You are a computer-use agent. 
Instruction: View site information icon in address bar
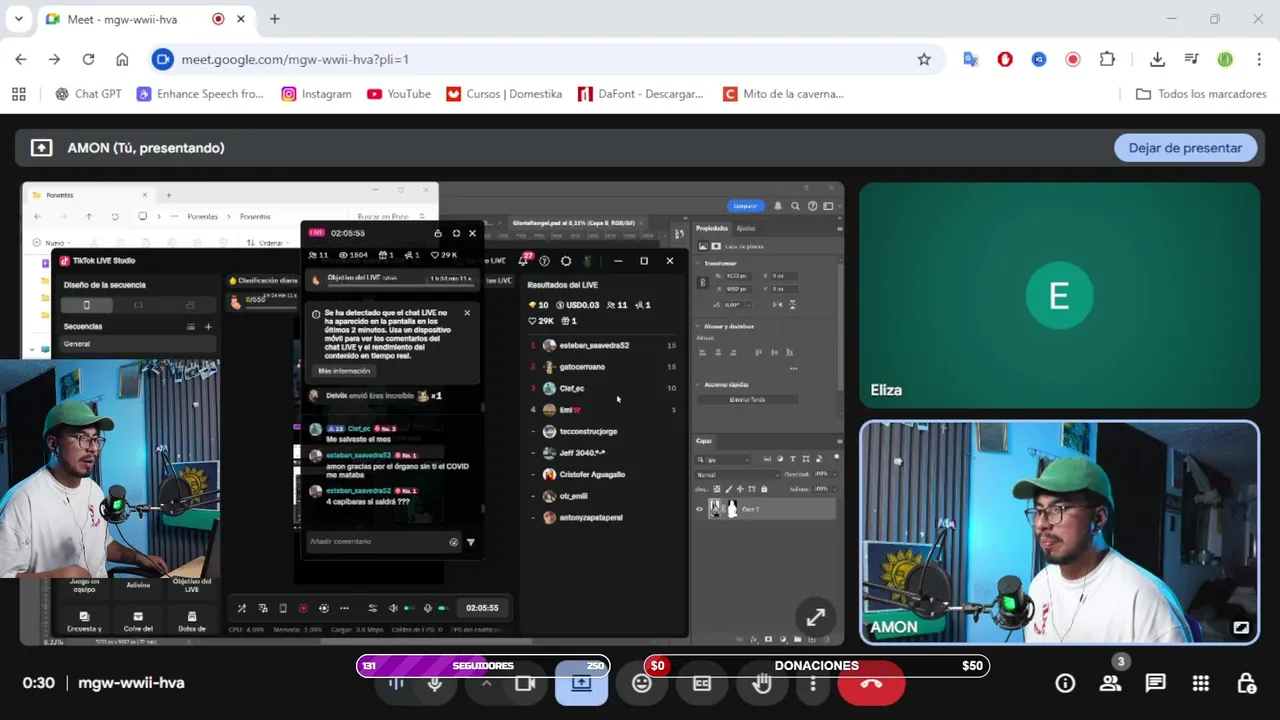tap(163, 59)
